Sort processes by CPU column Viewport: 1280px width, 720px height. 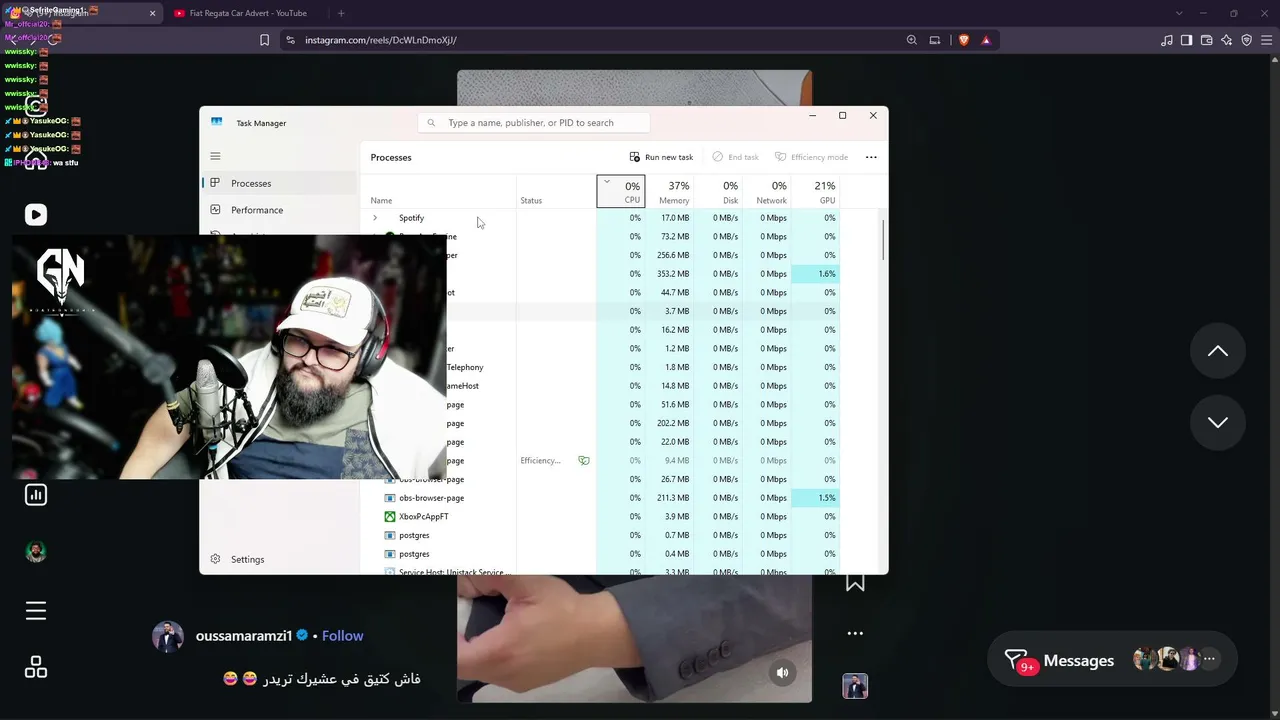[621, 191]
